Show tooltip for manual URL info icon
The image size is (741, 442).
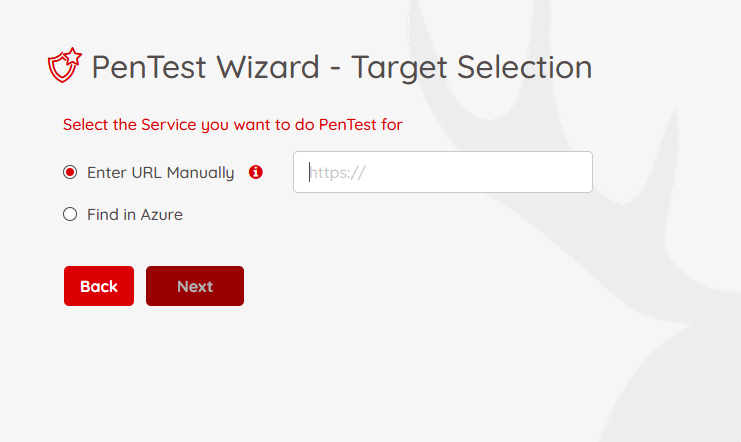pyautogui.click(x=256, y=172)
